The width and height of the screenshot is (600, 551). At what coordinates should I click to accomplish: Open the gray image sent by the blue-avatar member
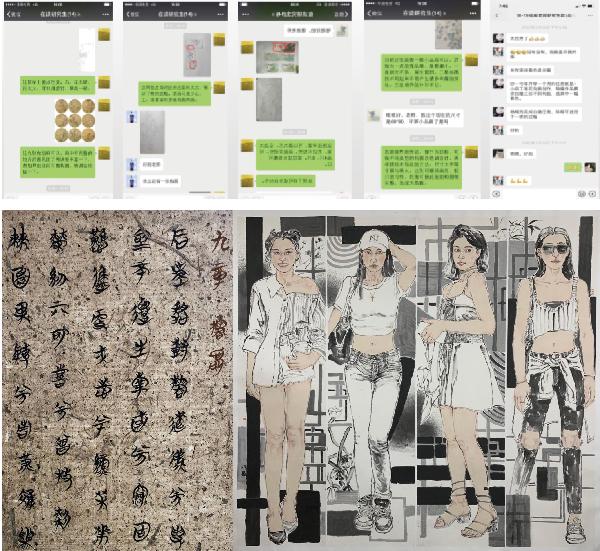click(152, 132)
